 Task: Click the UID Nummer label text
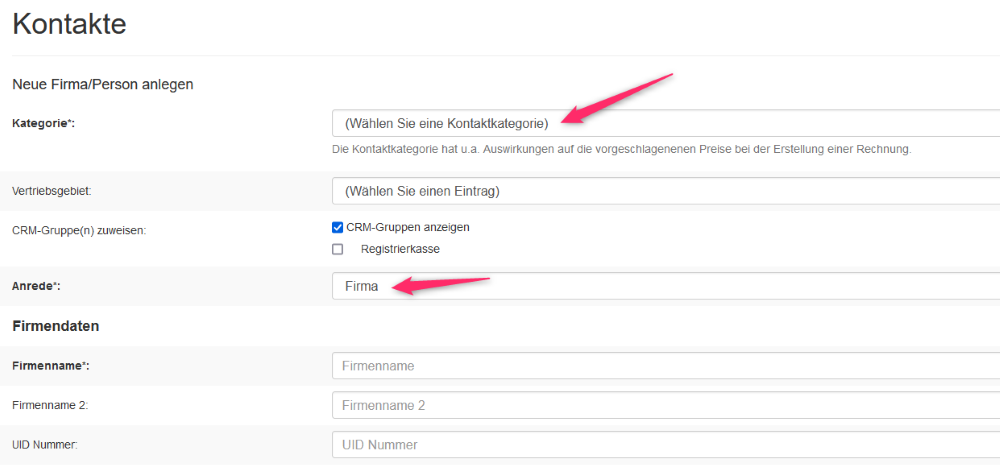pyautogui.click(x=44, y=444)
